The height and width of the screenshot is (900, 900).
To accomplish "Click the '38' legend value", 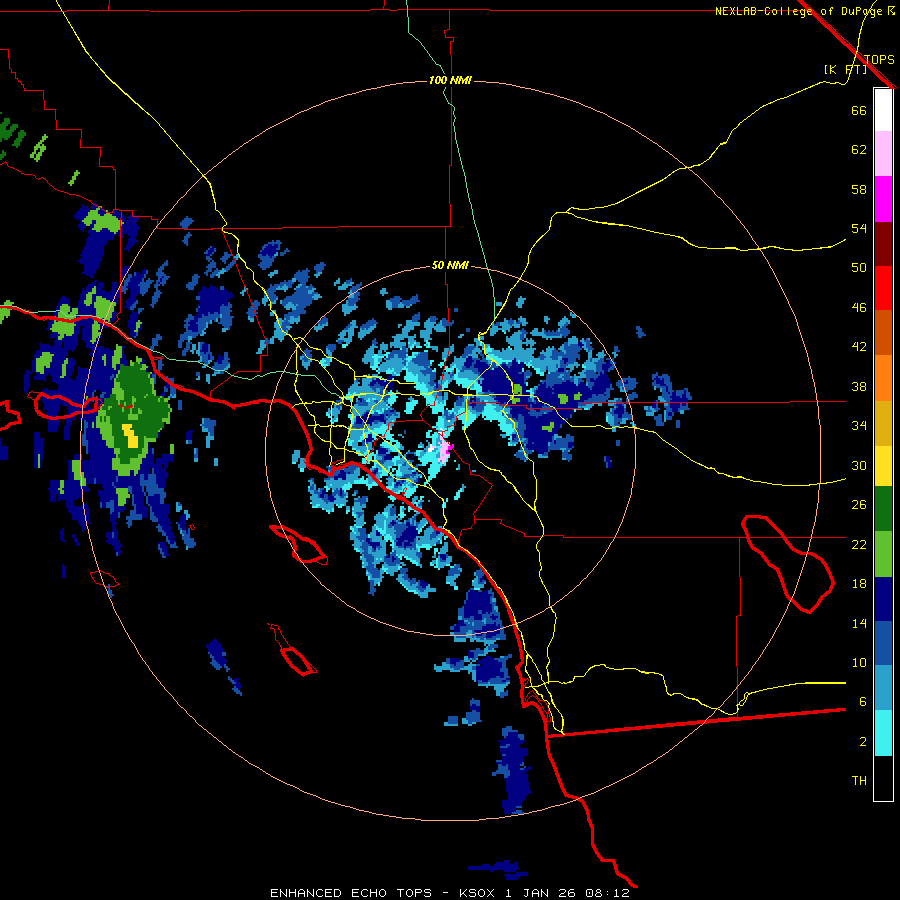I will (859, 386).
